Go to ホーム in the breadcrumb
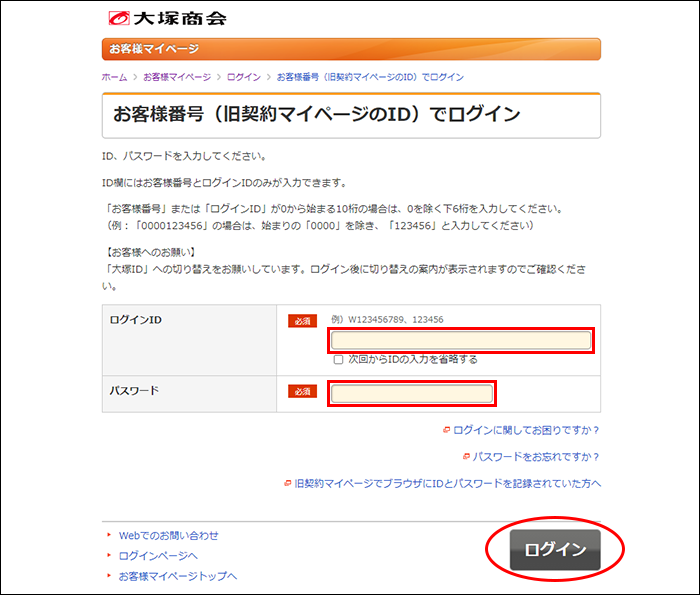This screenshot has height=595, width=700. click(x=114, y=77)
